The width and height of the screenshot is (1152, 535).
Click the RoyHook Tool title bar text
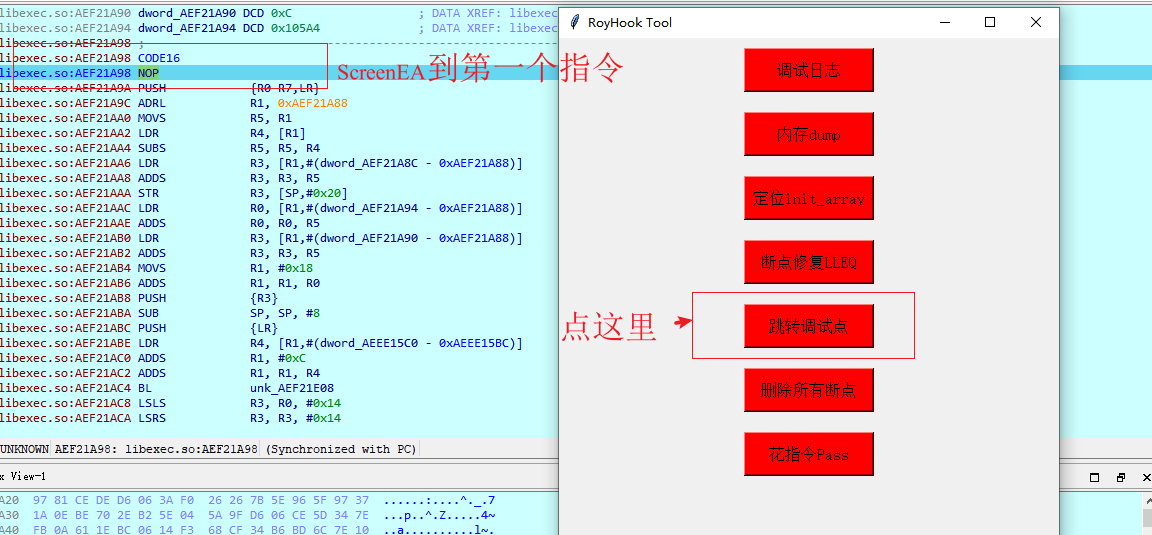point(630,22)
